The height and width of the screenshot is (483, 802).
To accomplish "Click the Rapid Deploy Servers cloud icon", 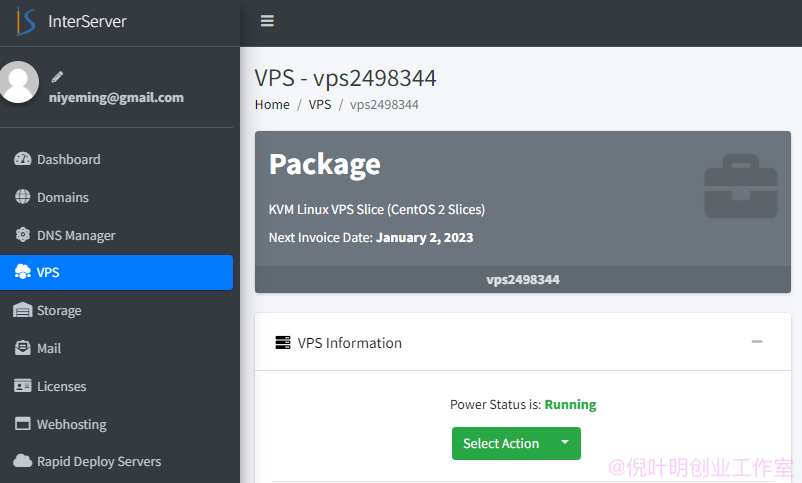I will pyautogui.click(x=23, y=461).
